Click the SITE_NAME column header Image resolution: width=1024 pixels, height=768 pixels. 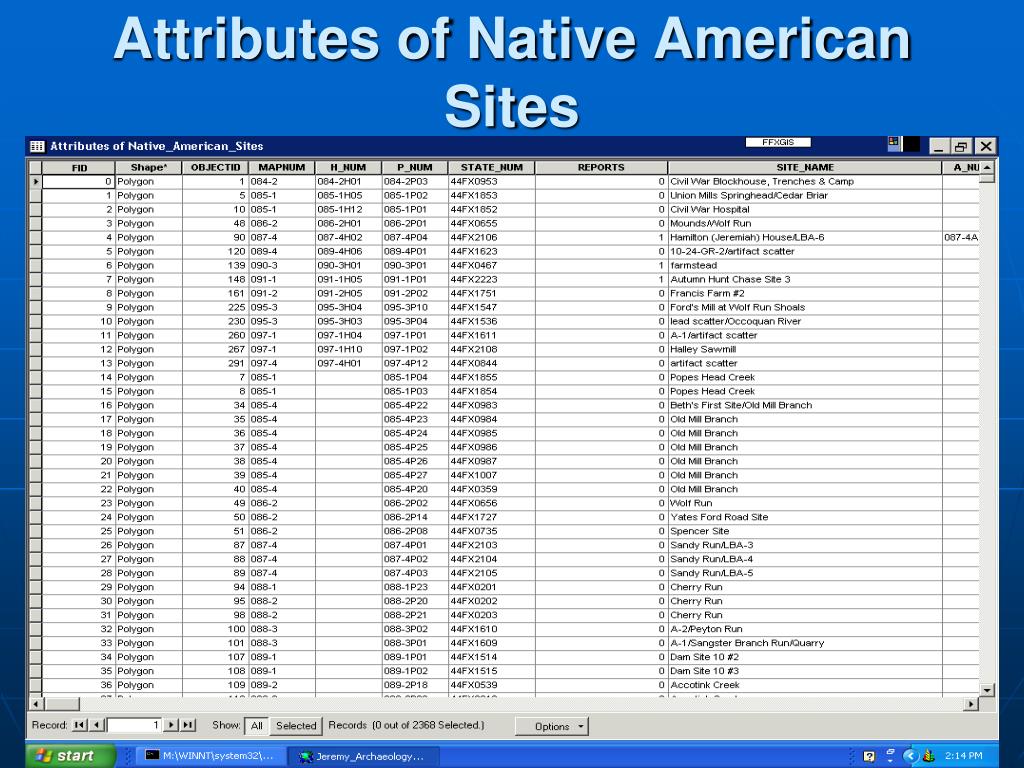point(805,168)
